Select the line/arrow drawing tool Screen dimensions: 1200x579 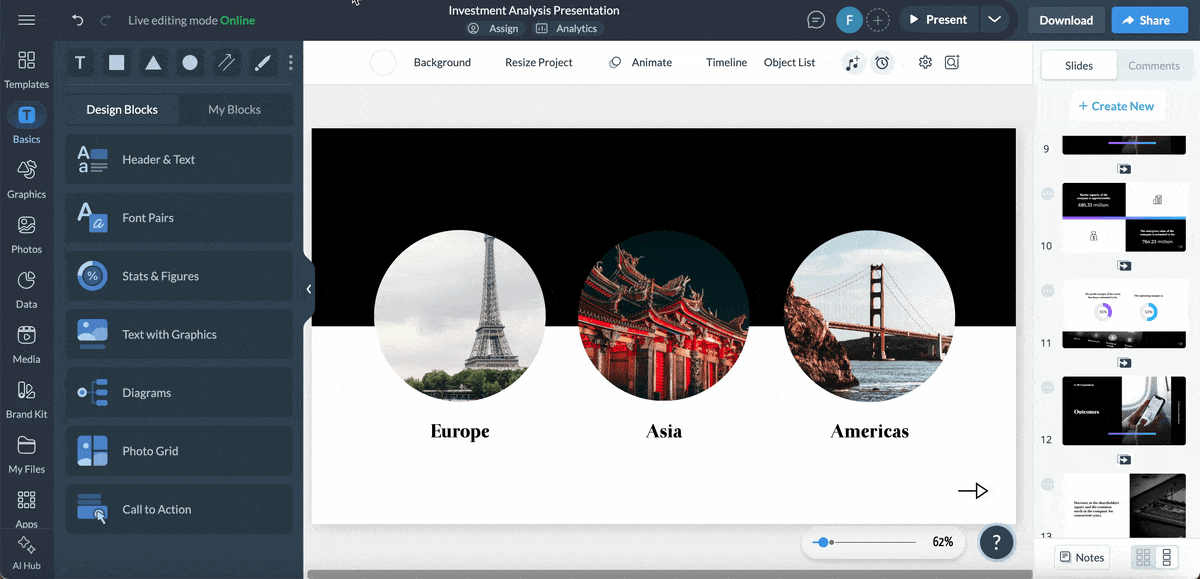tap(226, 62)
